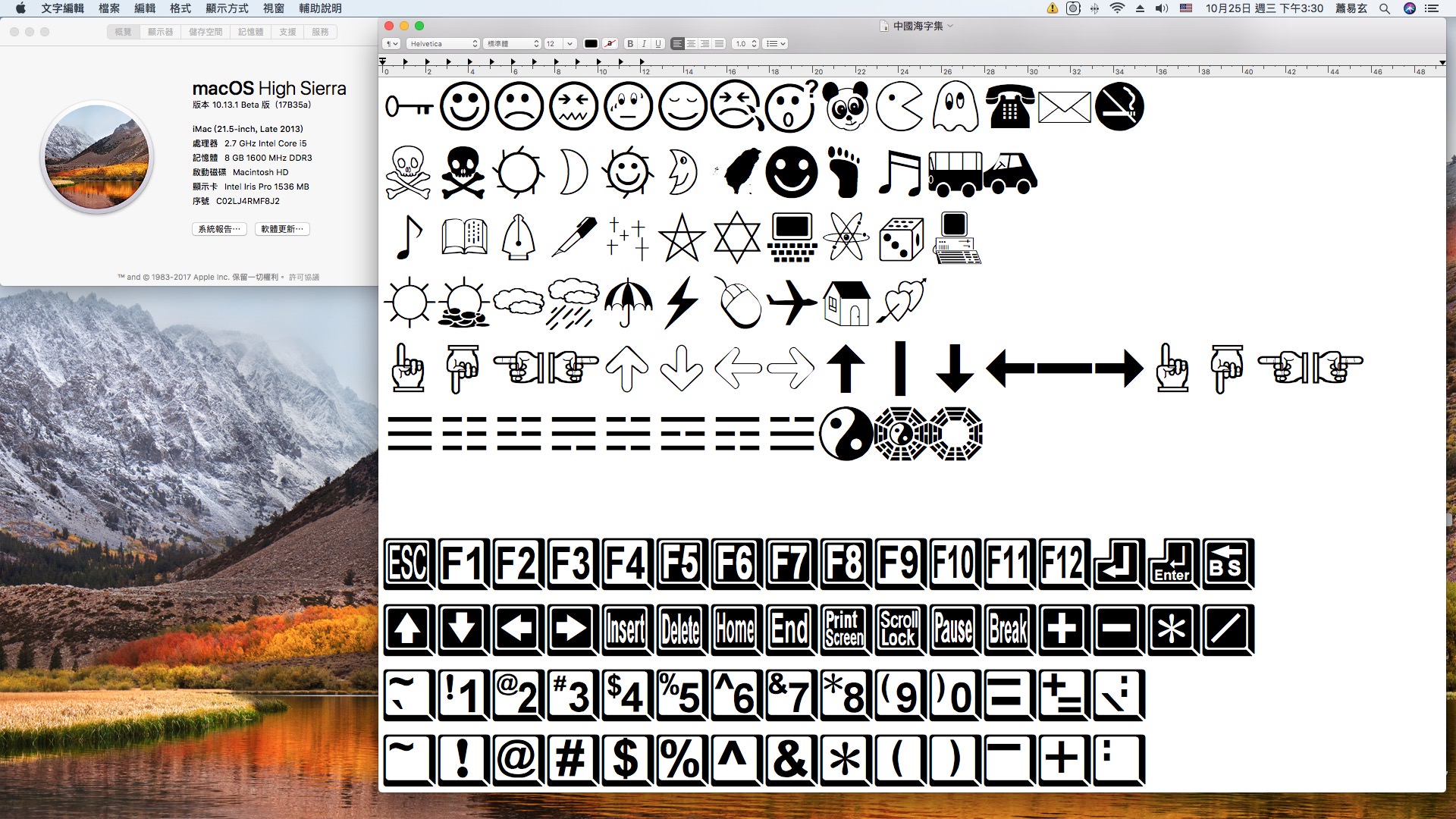Justify the text alignment

pyautogui.click(x=719, y=44)
